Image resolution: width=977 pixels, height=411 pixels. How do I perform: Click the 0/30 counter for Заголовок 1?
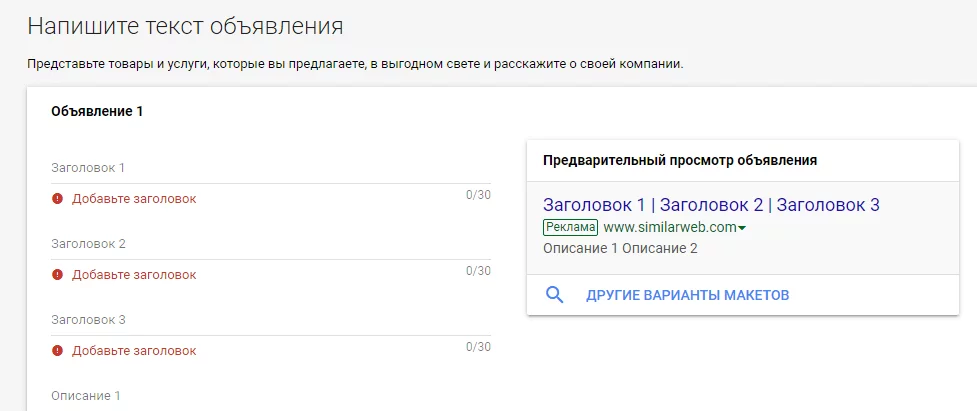point(479,195)
